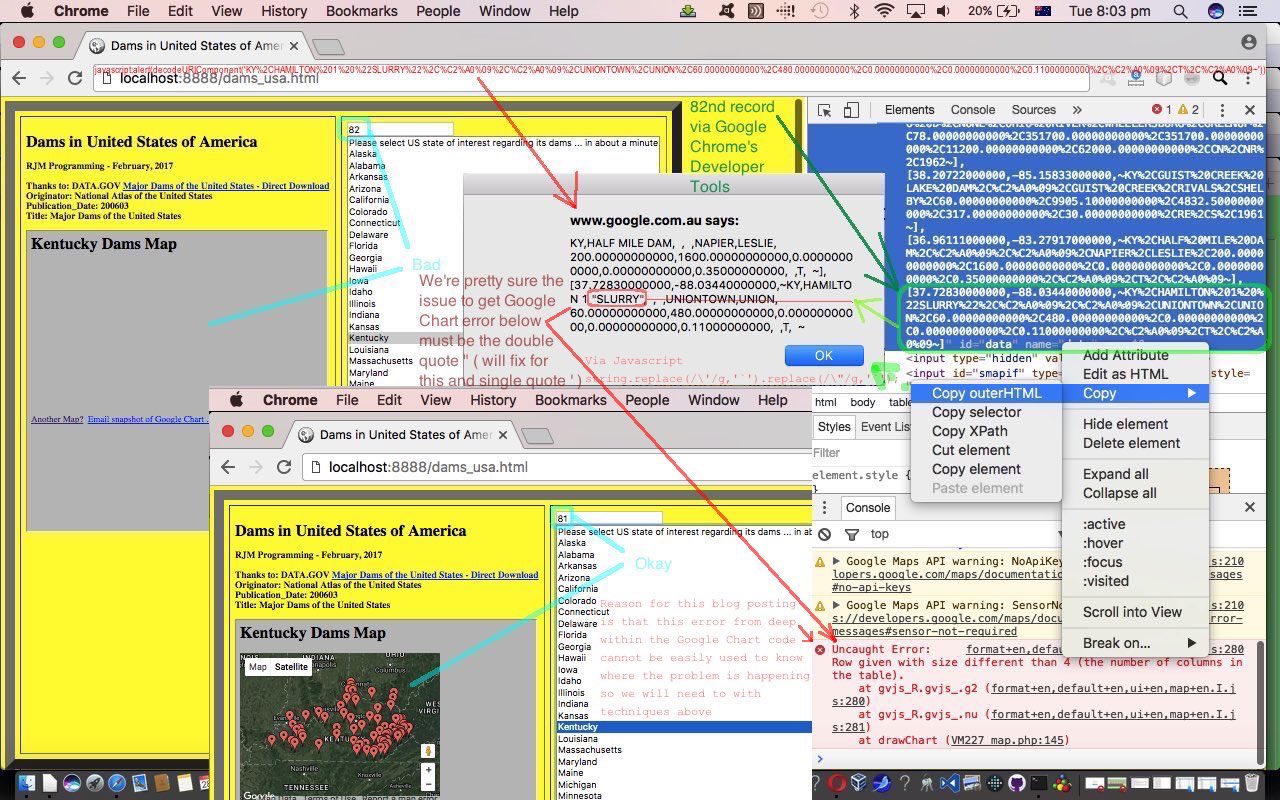Open the 'Major Dams of the United States' link, top window
The width and height of the screenshot is (1280, 800).
pos(226,186)
